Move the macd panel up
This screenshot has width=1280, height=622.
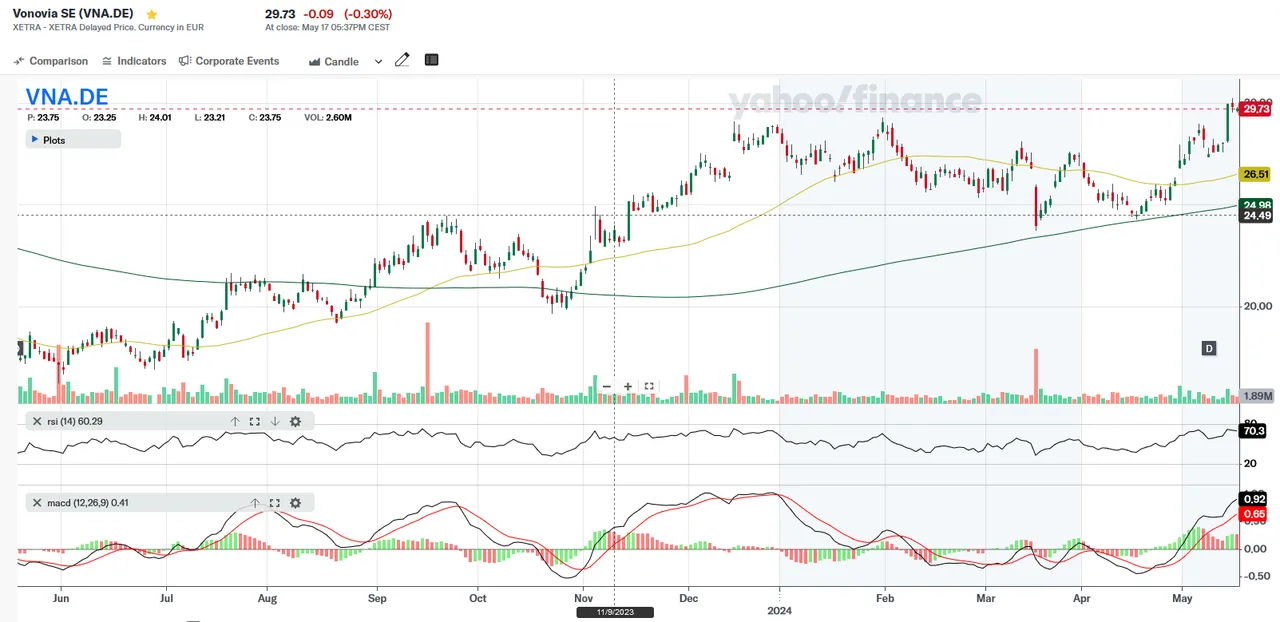pos(255,503)
